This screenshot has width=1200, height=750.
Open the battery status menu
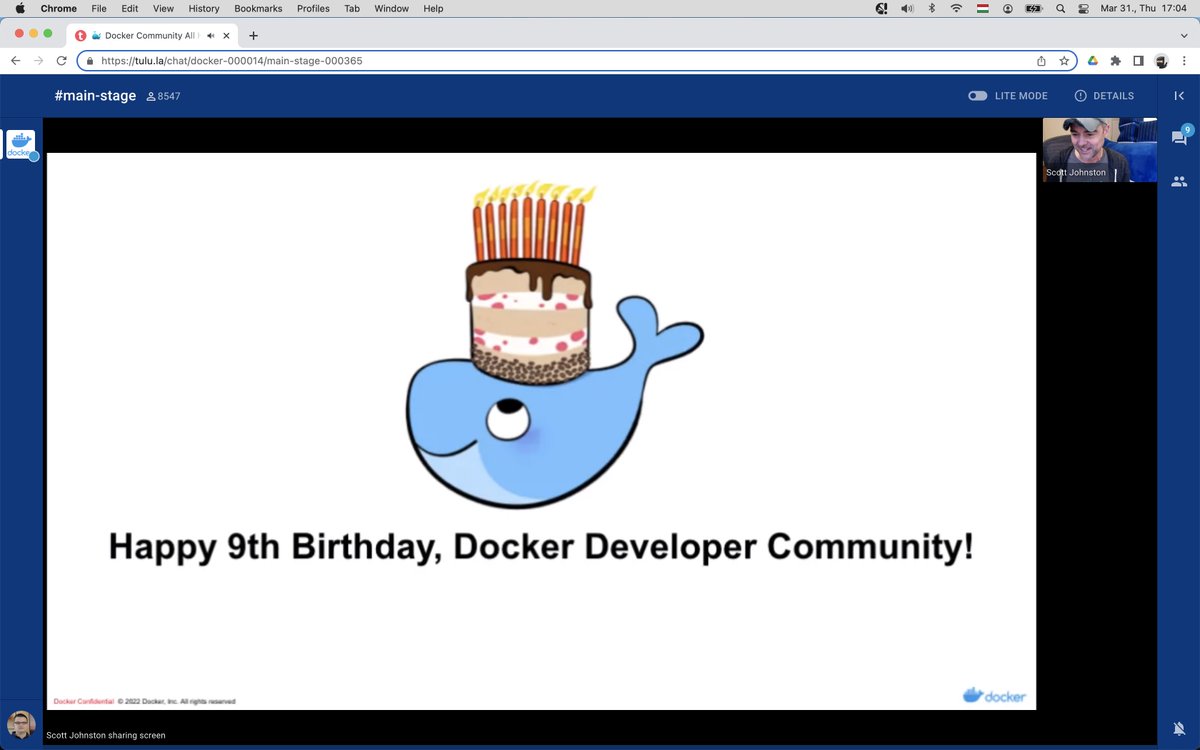(1033, 8)
